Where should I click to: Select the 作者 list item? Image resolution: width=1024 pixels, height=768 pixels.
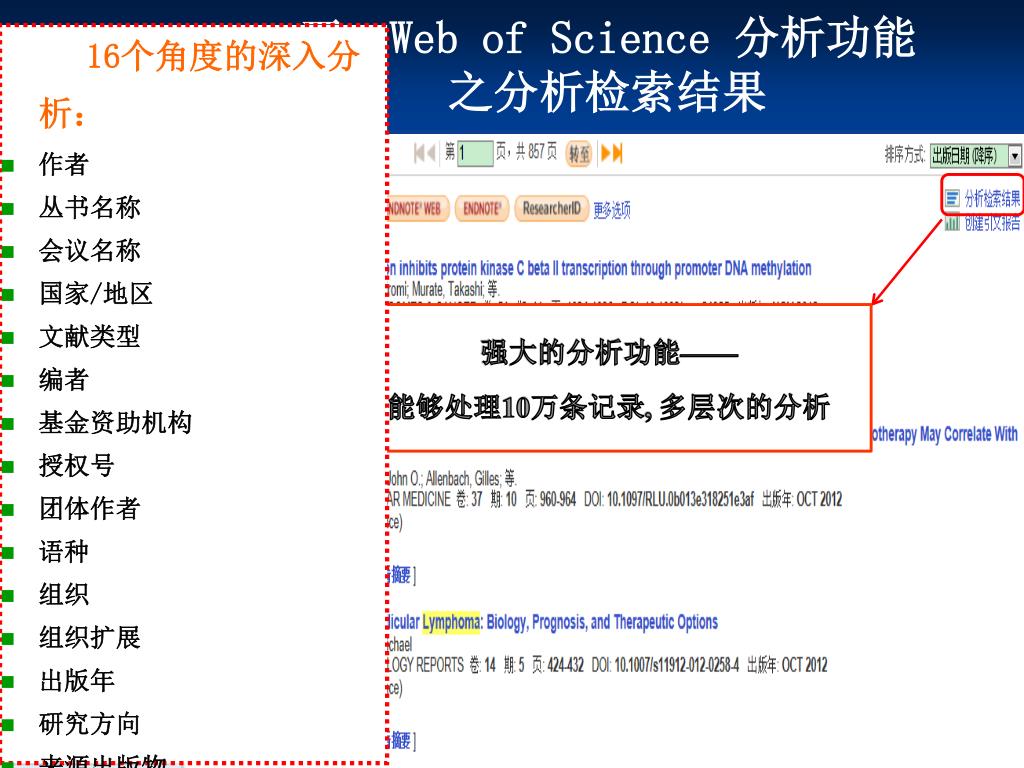[63, 164]
